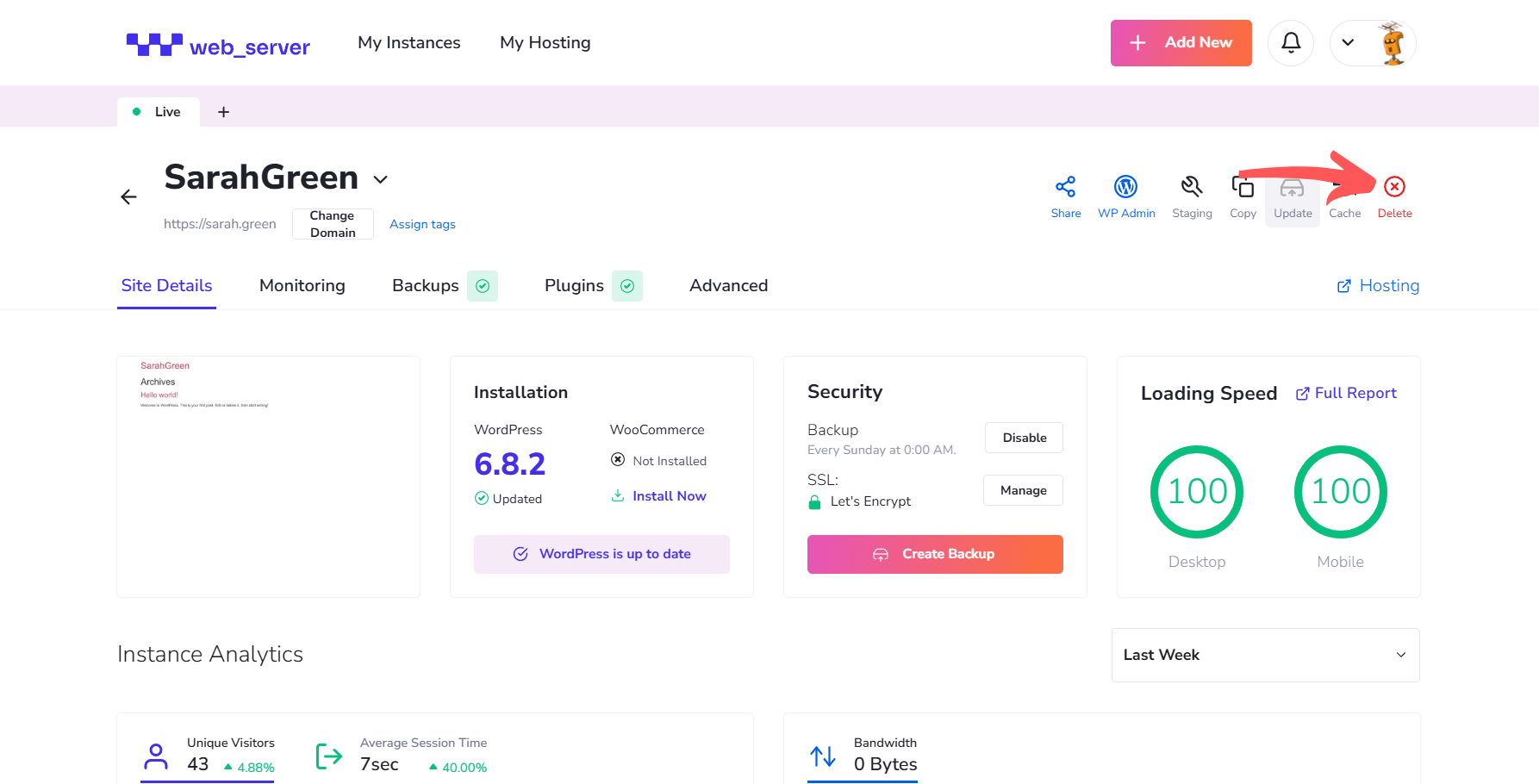Click the site preview thumbnail
This screenshot has height=784, width=1539.
tap(268, 476)
